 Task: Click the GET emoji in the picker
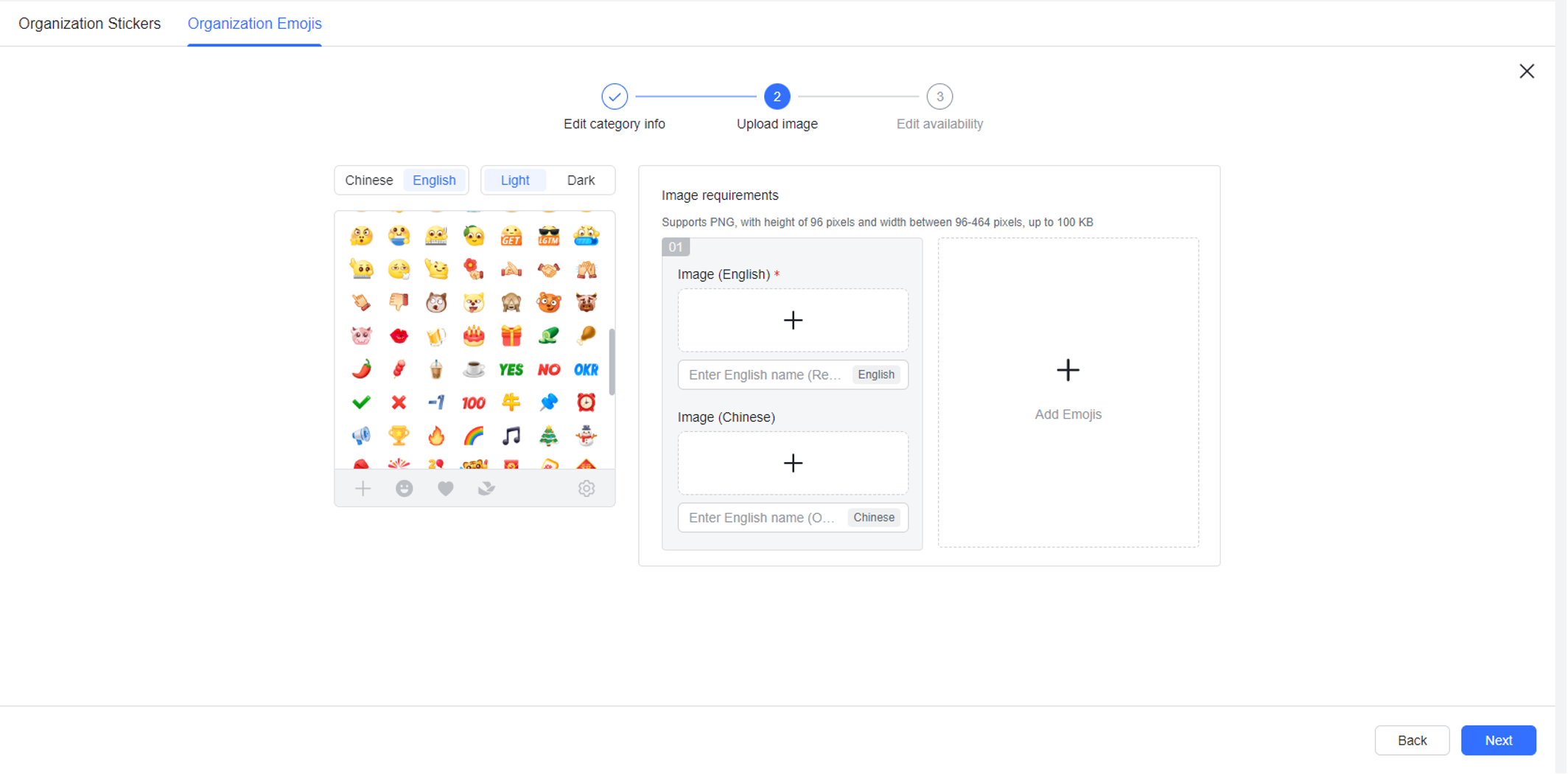coord(511,236)
